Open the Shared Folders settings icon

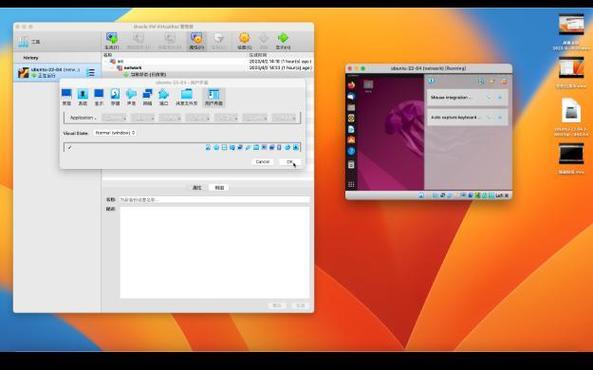[x=187, y=95]
